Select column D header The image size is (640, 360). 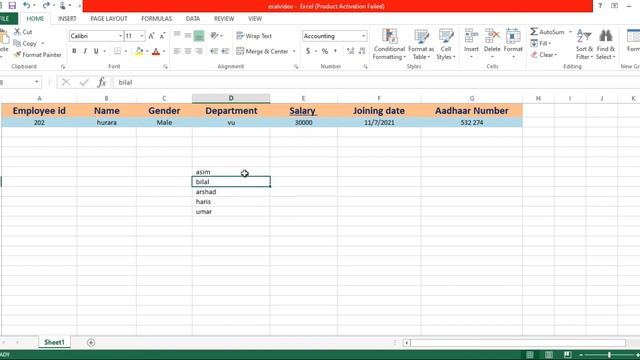(231, 98)
